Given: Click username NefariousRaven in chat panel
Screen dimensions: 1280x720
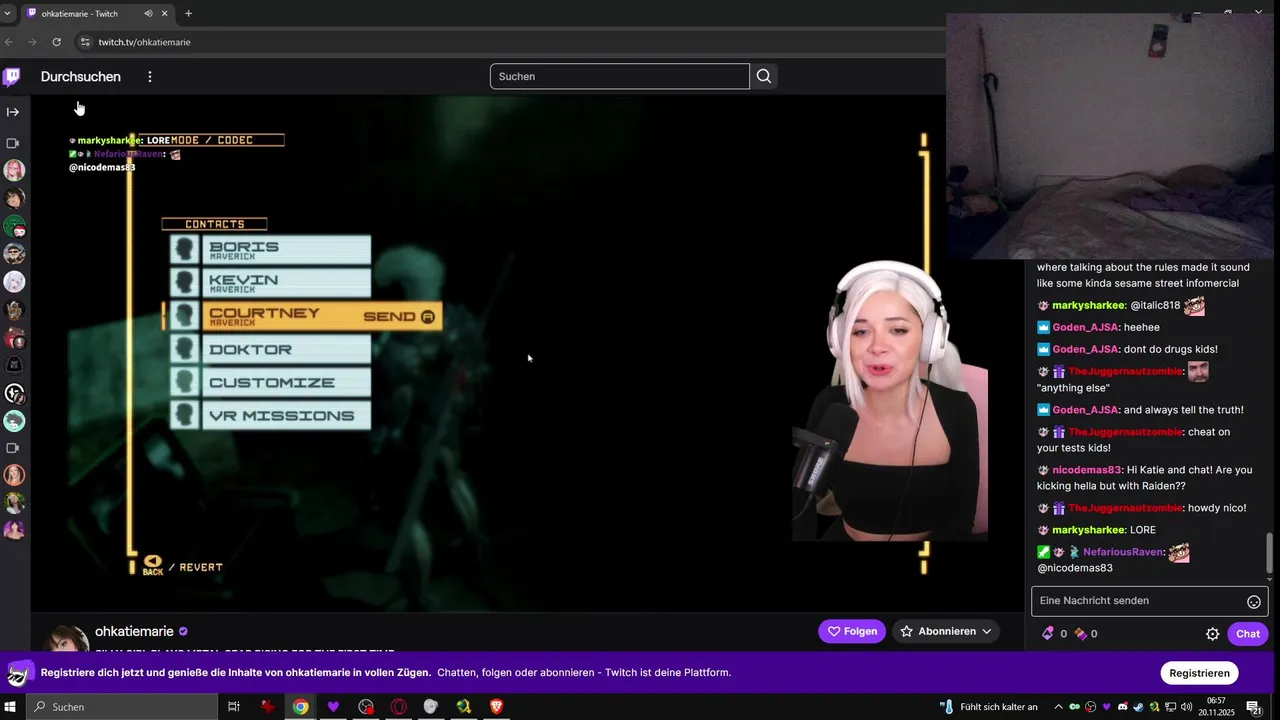Looking at the screenshot, I should 1123,552.
